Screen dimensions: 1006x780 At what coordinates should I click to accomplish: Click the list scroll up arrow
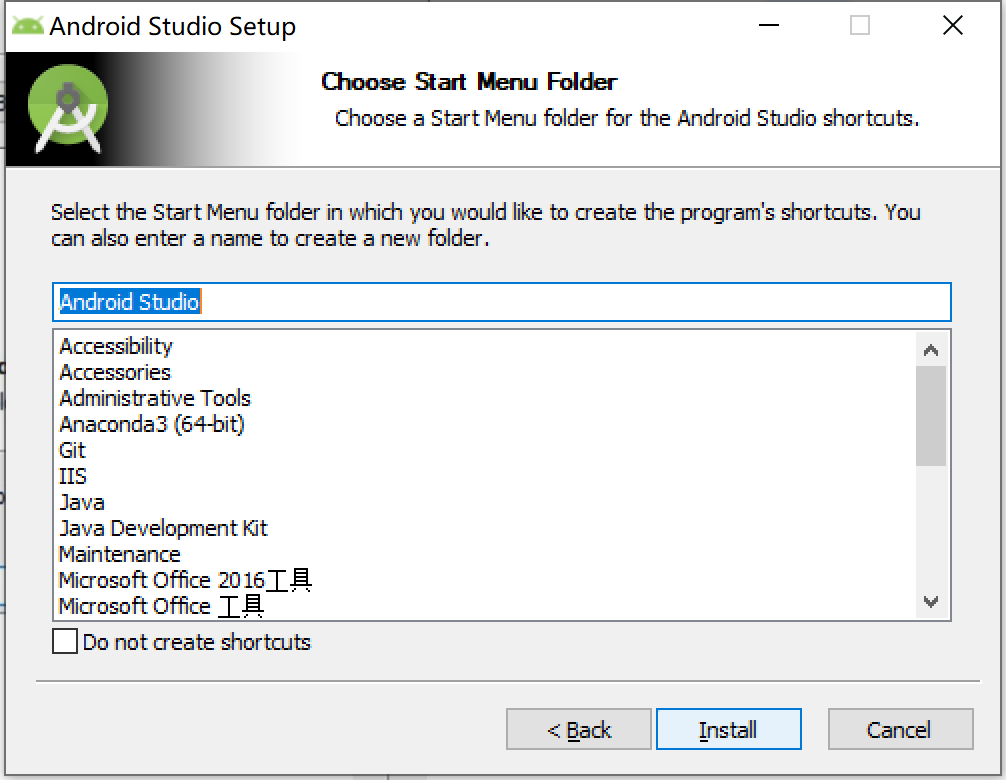coord(931,350)
